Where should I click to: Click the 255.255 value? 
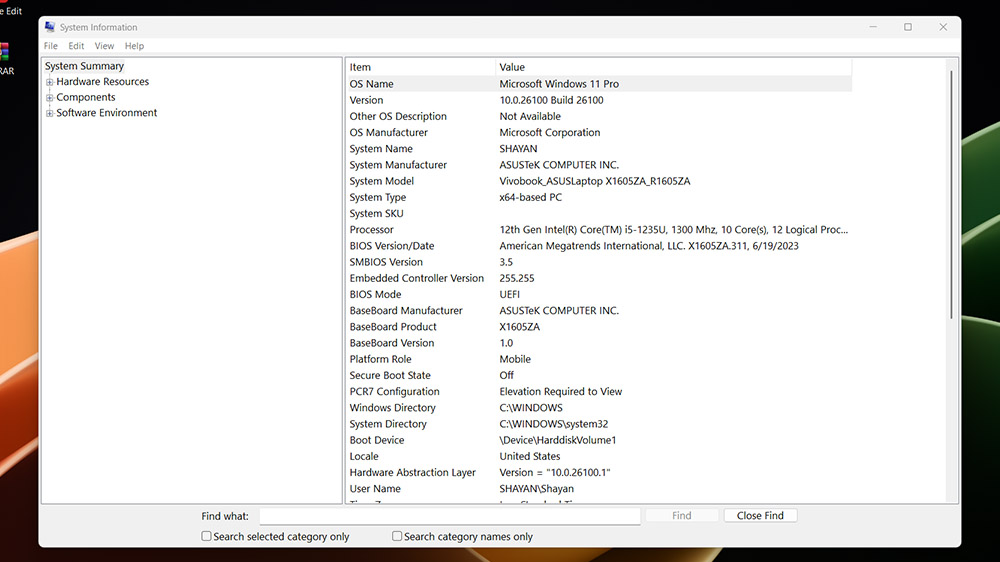[x=517, y=278]
